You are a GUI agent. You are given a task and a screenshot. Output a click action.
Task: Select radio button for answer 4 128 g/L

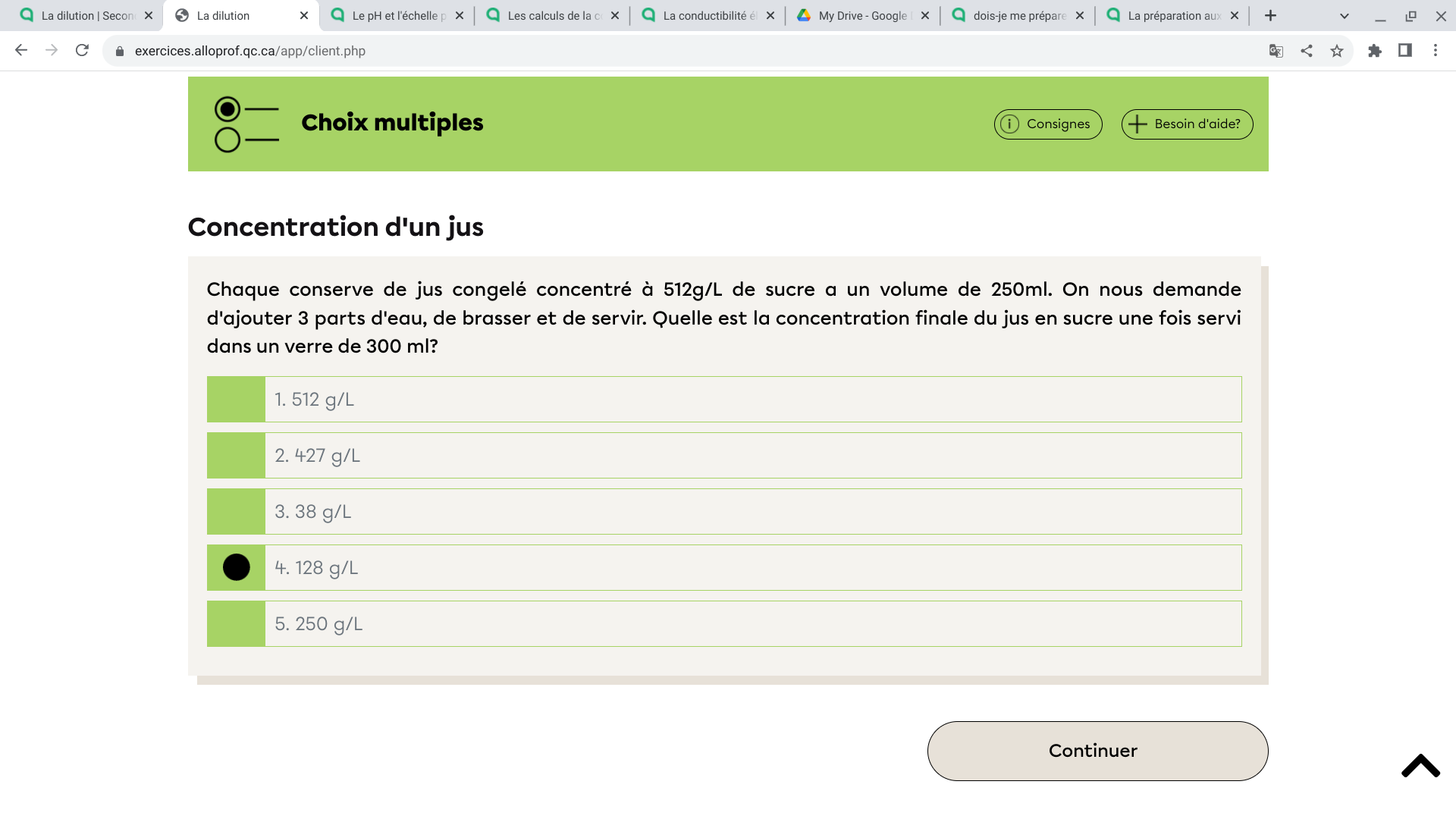tap(236, 567)
